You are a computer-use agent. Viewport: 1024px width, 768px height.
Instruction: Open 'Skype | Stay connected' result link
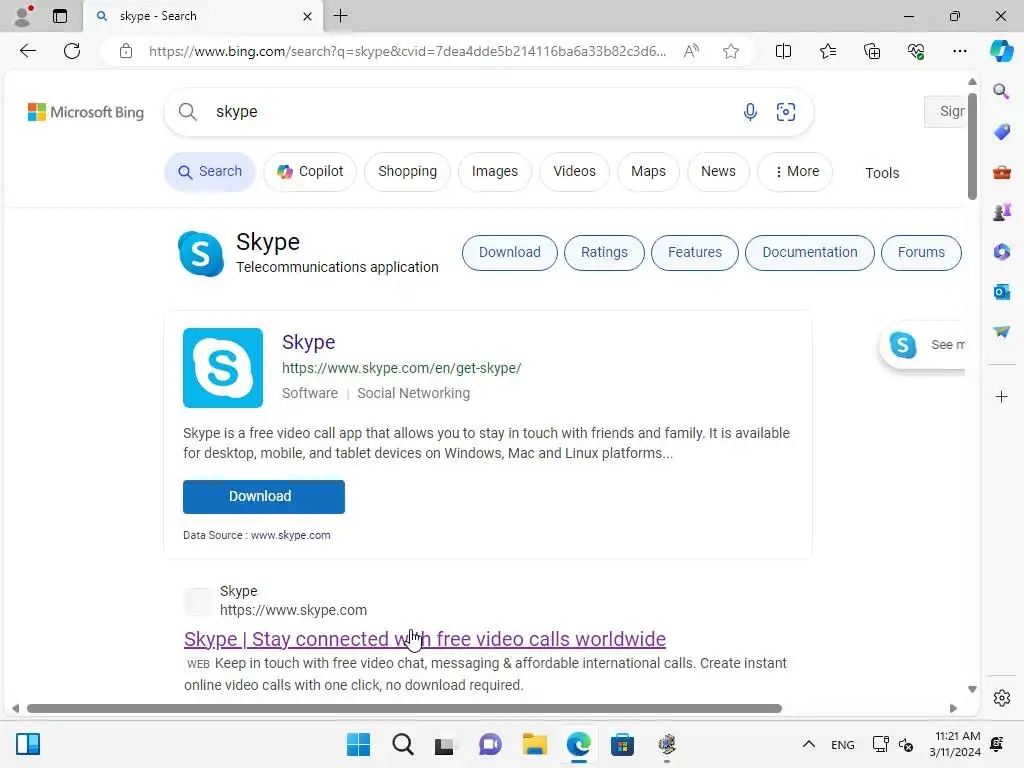click(424, 639)
